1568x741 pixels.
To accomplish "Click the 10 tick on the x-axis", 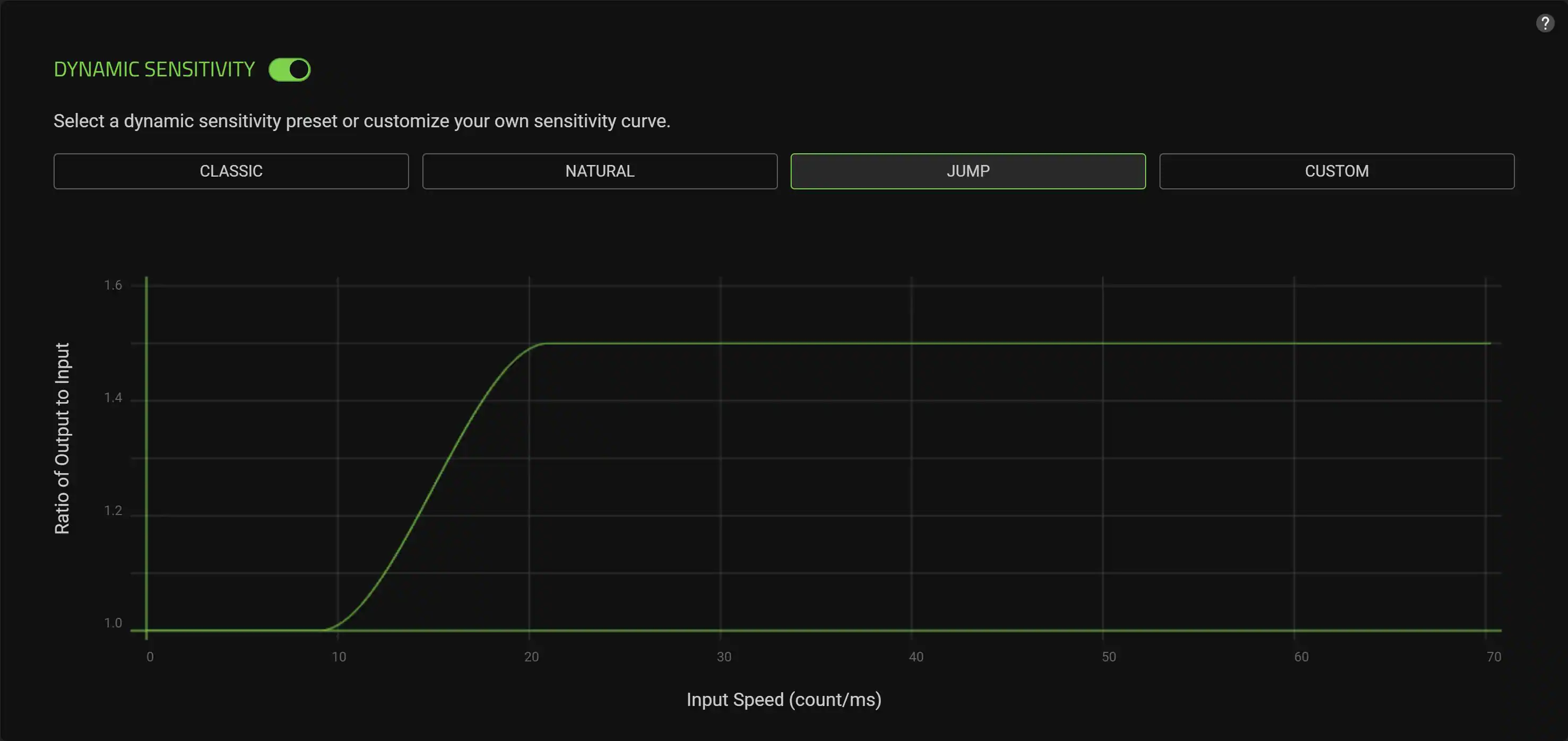I will point(339,657).
